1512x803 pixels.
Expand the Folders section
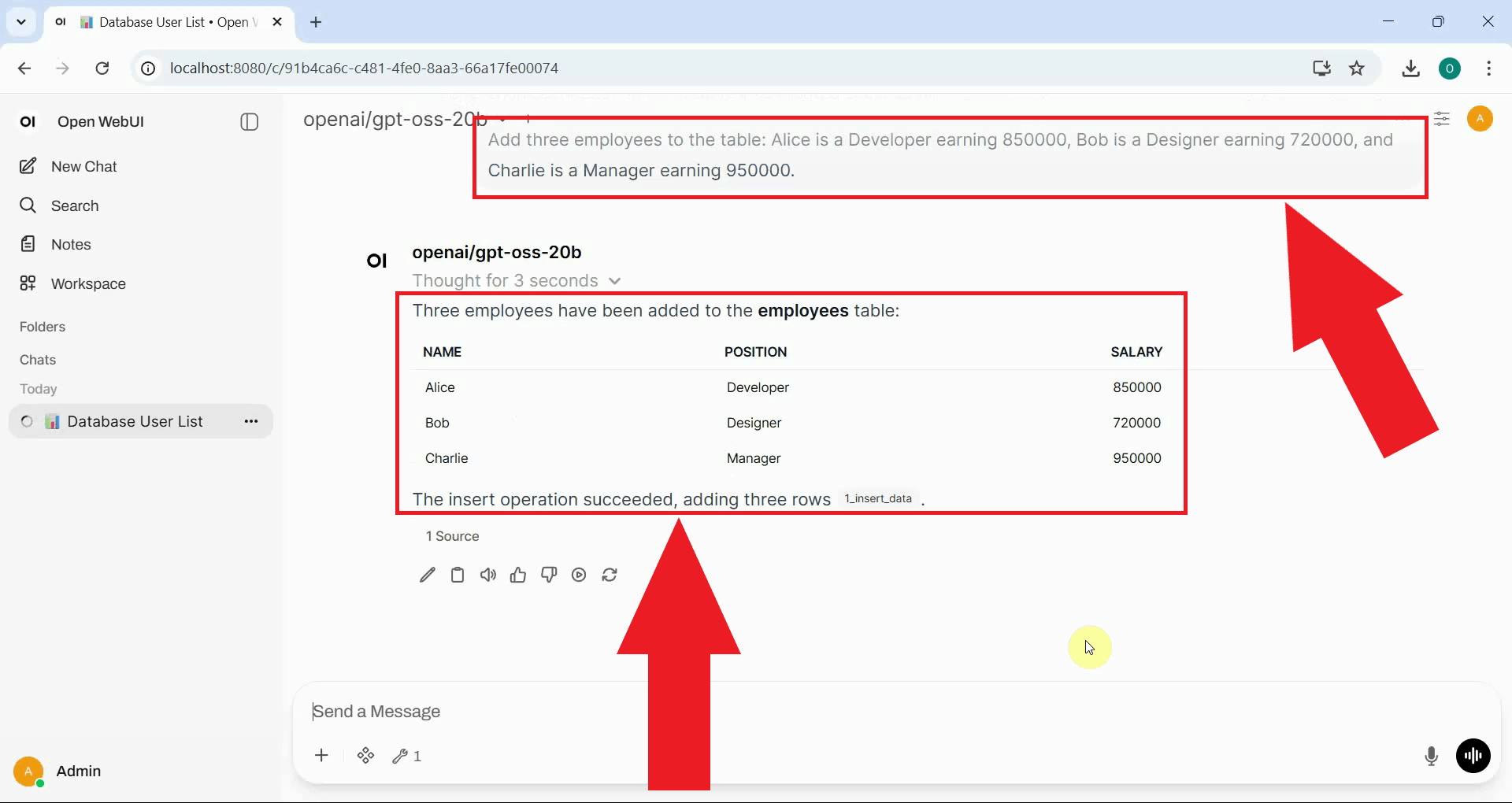(x=43, y=327)
